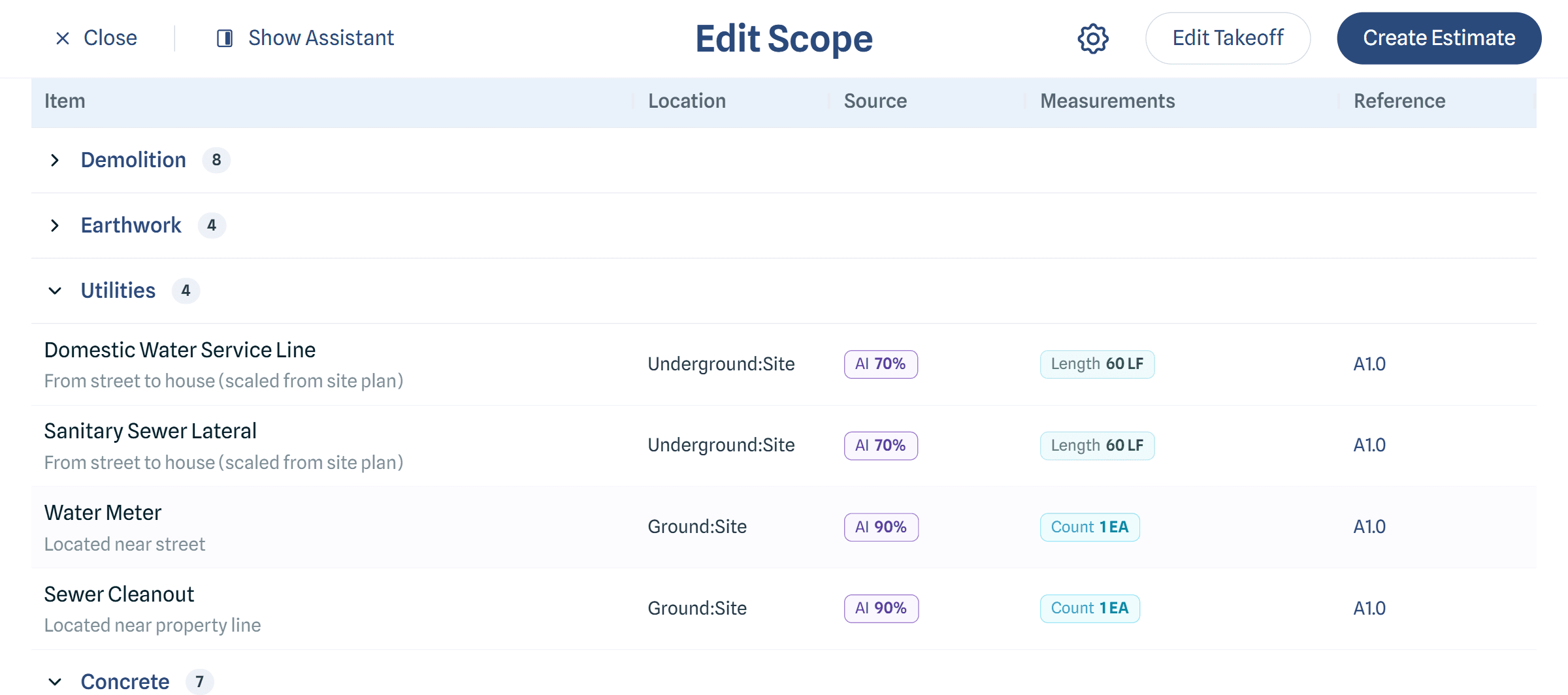Select the Water Meter item
Screen dimensions: 1568x695
pyautogui.click(x=103, y=513)
